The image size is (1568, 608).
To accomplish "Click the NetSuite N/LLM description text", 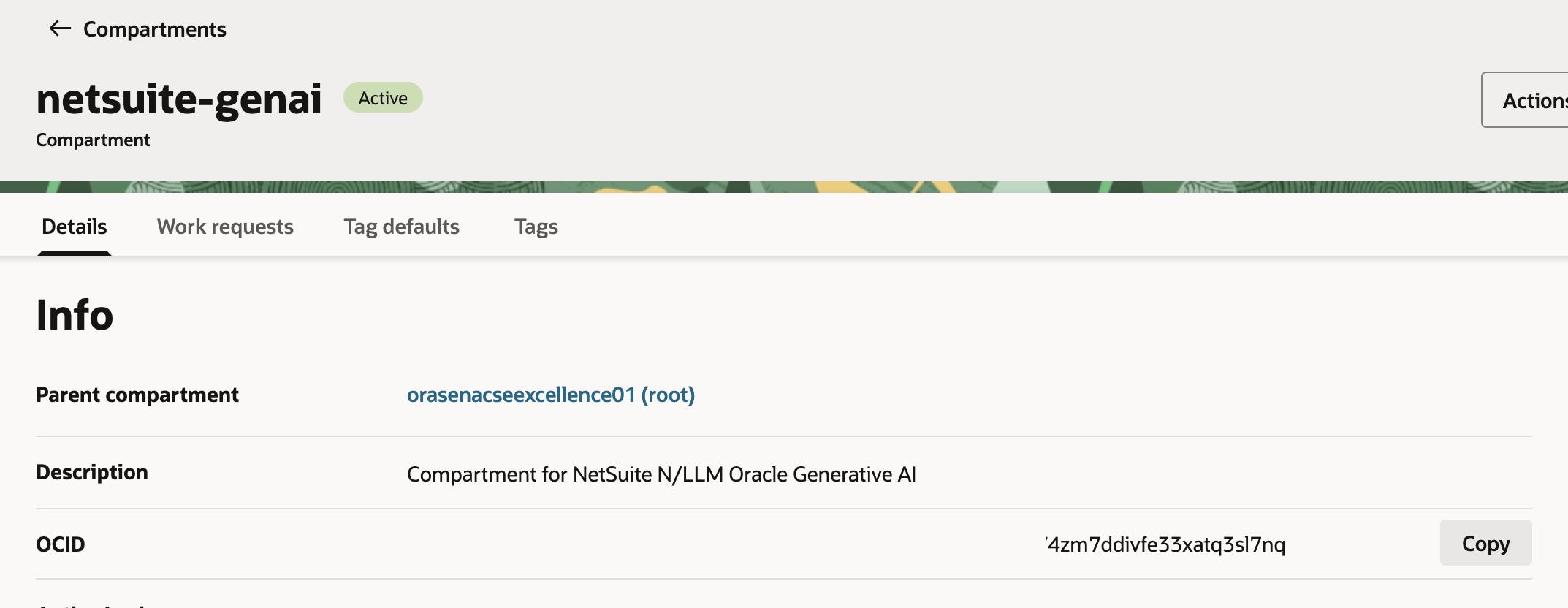I will tap(661, 474).
